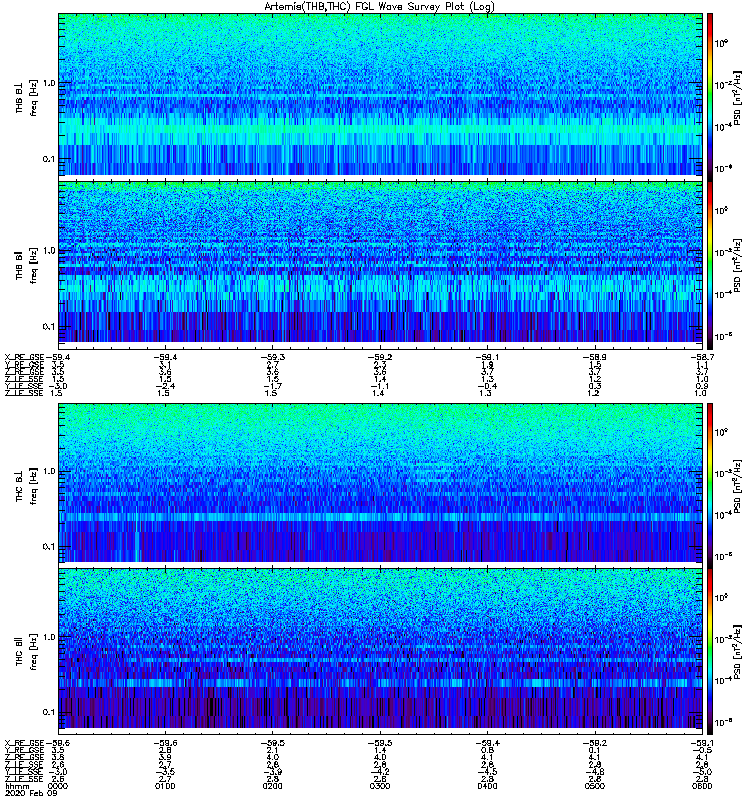Click the X_RE_GSE value '-59.3'

pos(273,357)
